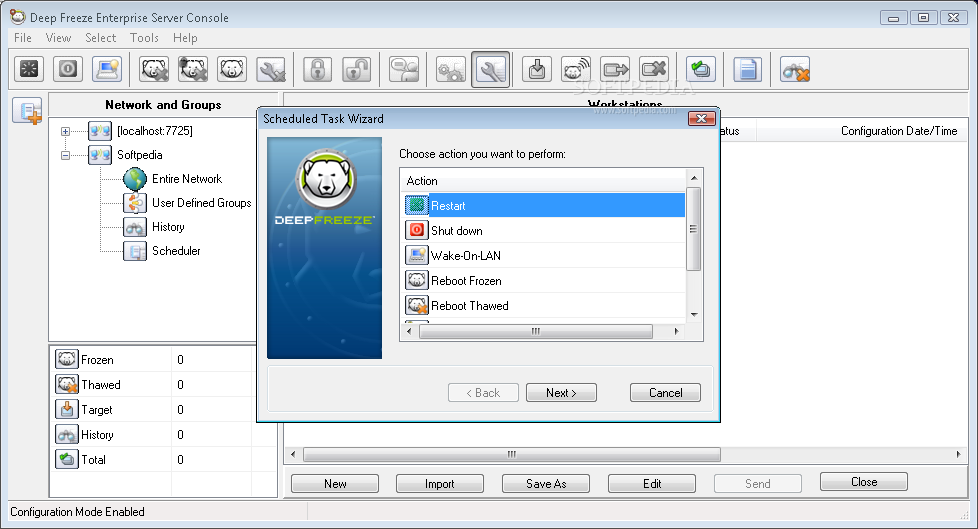
Task: Click the Total icon in status list
Action: 67,459
